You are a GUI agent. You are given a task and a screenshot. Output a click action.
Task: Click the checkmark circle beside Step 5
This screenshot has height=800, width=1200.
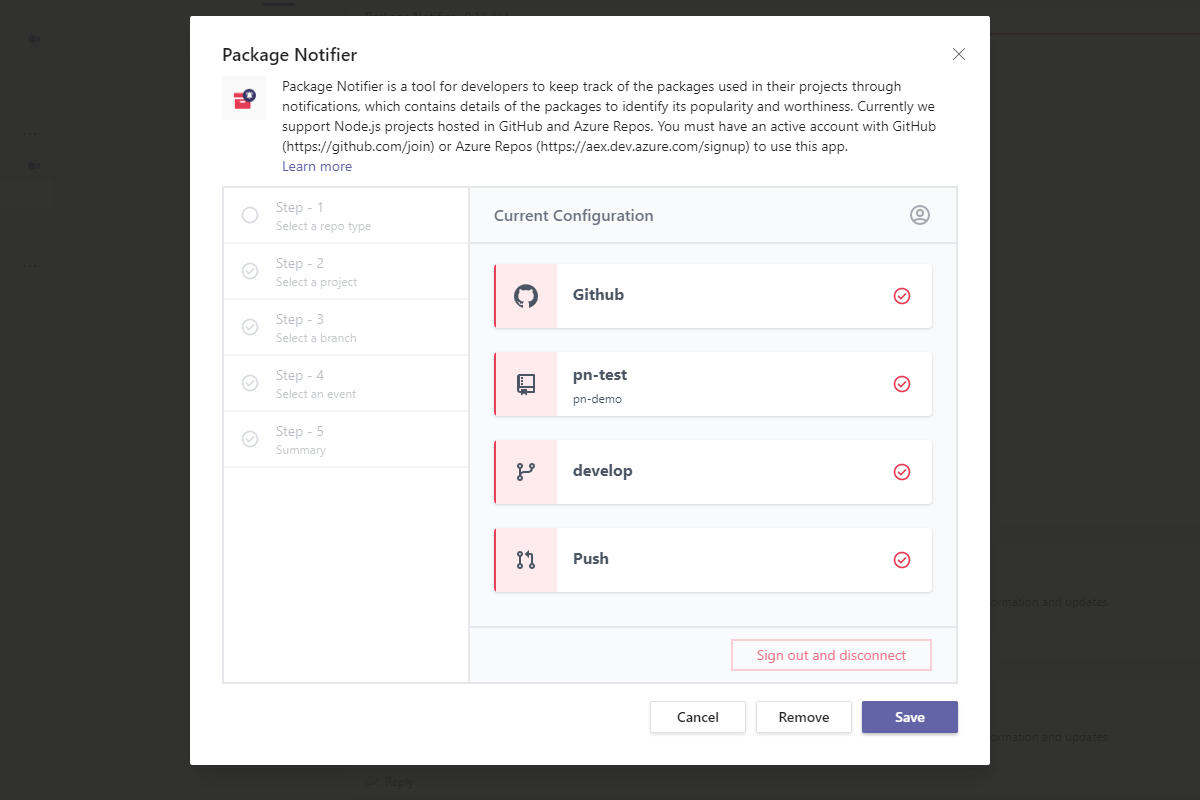[250, 439]
